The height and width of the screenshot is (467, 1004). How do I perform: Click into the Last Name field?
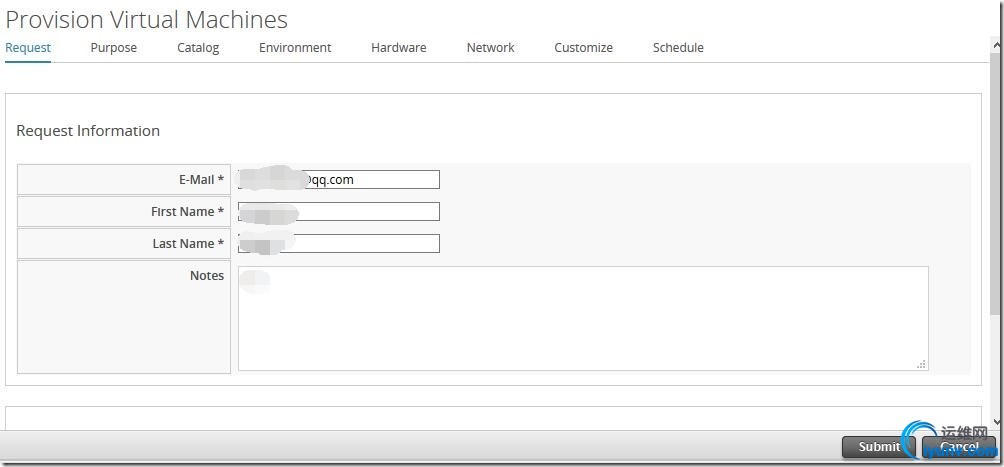click(x=339, y=243)
